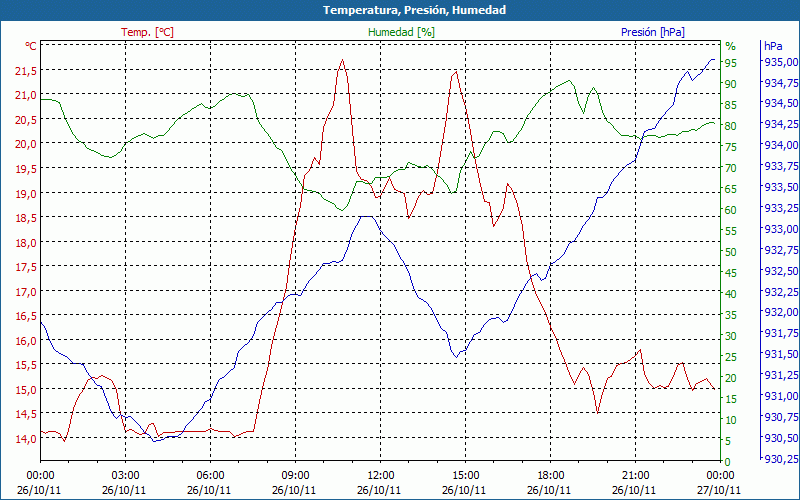Click the 935,00 pressure axis value
This screenshot has width=800, height=500.
pos(780,62)
